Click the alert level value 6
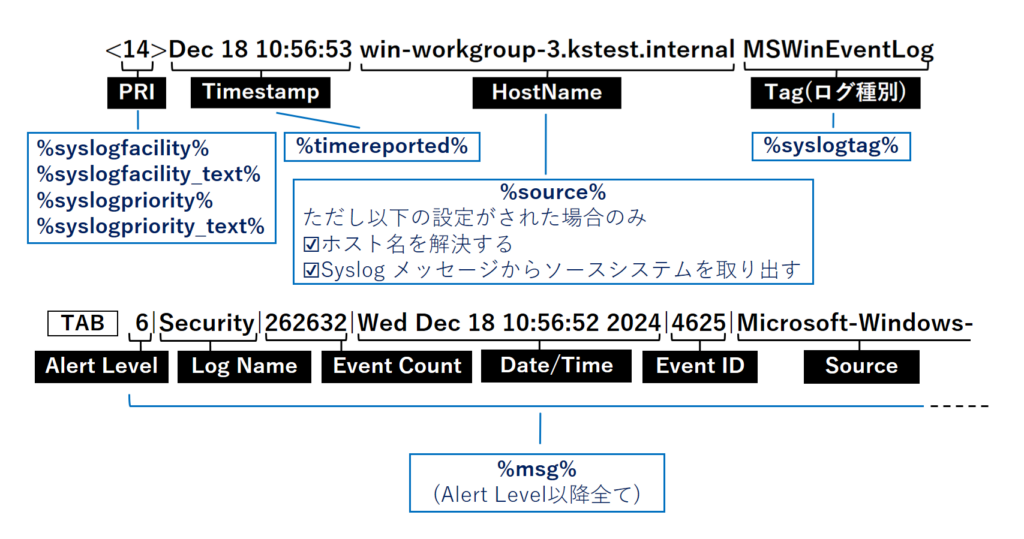This screenshot has height=539, width=1024. (x=142, y=323)
